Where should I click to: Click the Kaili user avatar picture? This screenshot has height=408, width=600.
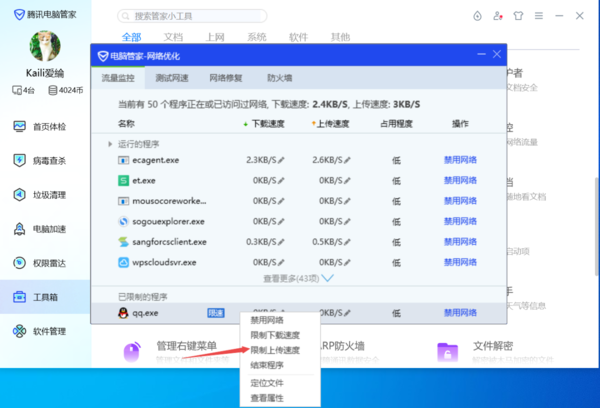coord(45,47)
